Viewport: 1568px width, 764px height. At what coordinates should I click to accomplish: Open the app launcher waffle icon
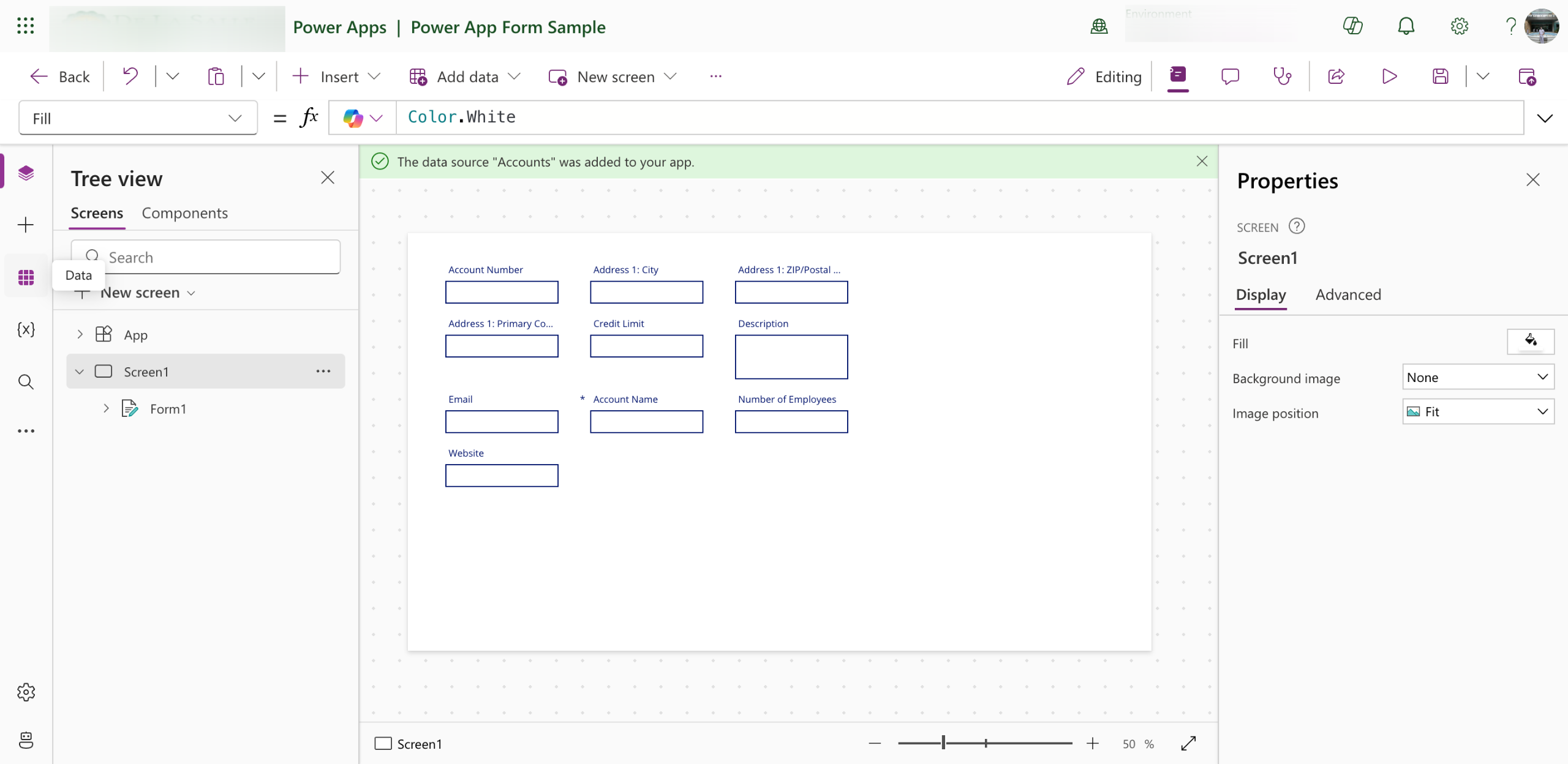(x=25, y=26)
